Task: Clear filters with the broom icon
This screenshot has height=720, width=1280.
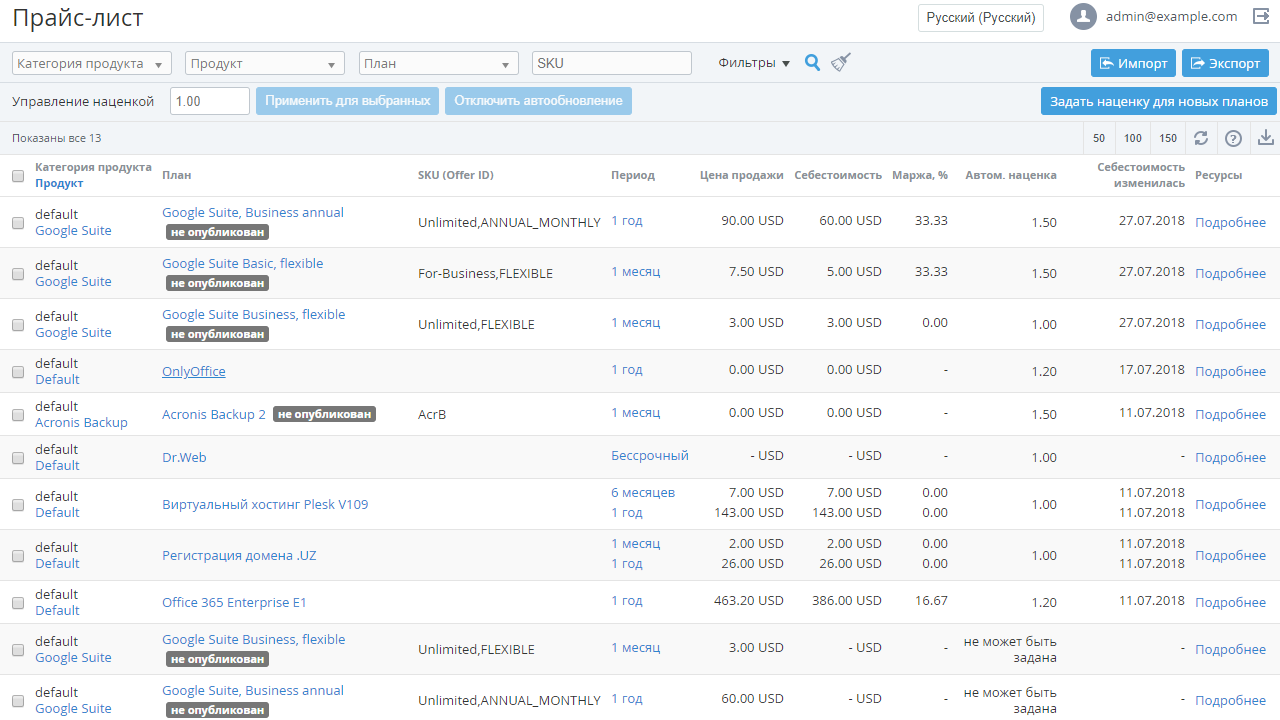Action: pos(841,63)
